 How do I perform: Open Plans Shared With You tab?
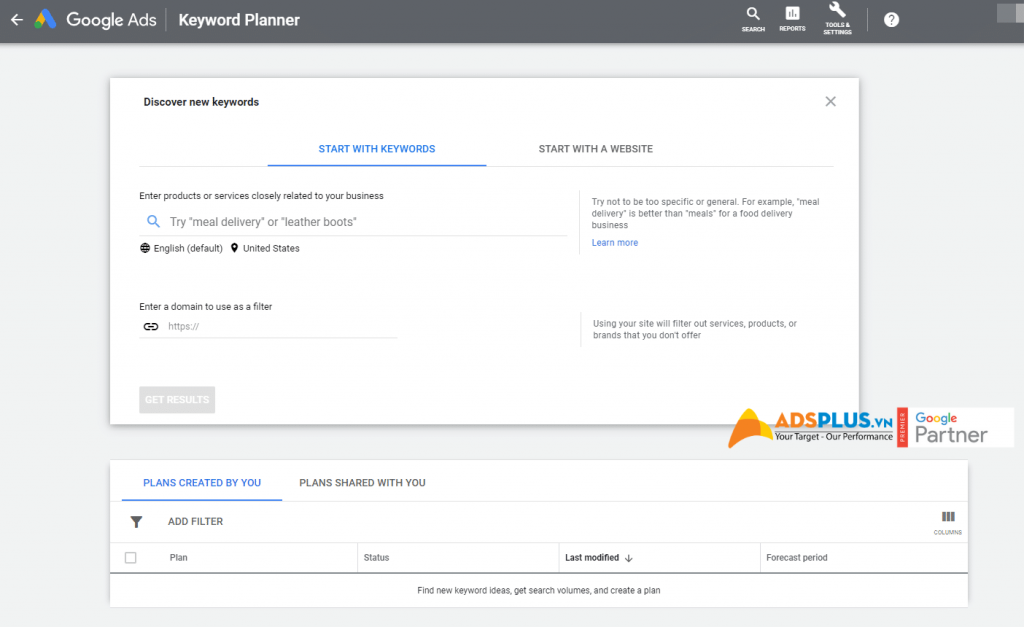pos(362,483)
